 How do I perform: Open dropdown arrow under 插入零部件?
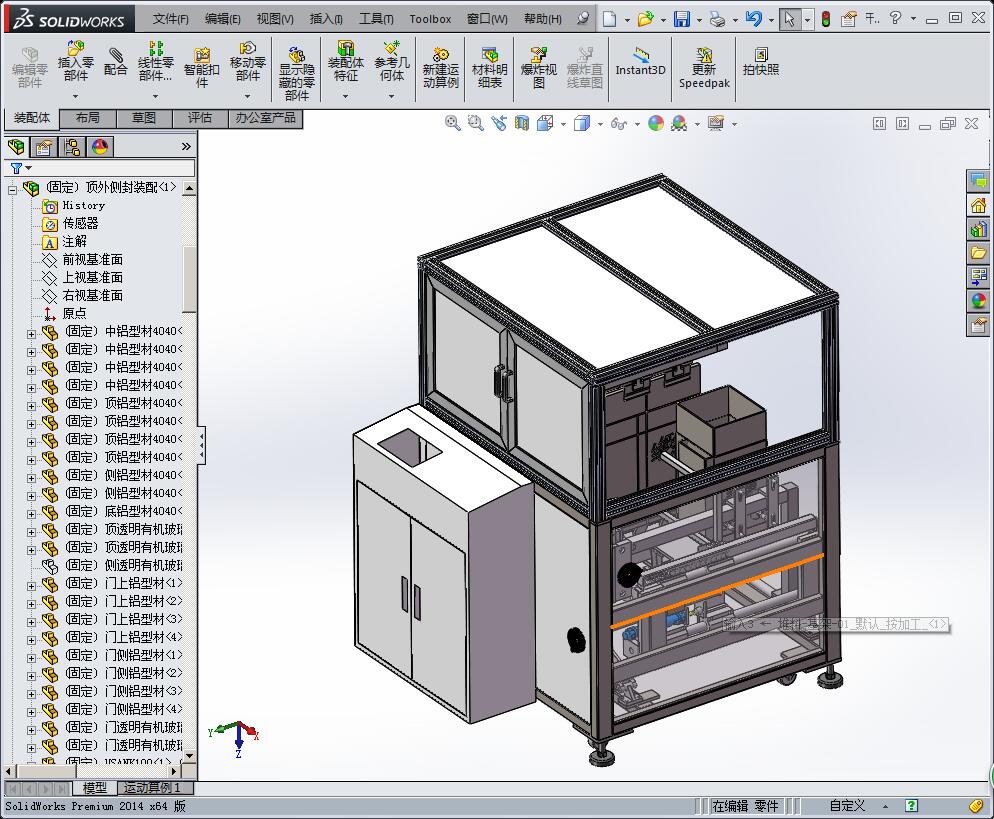[75, 96]
